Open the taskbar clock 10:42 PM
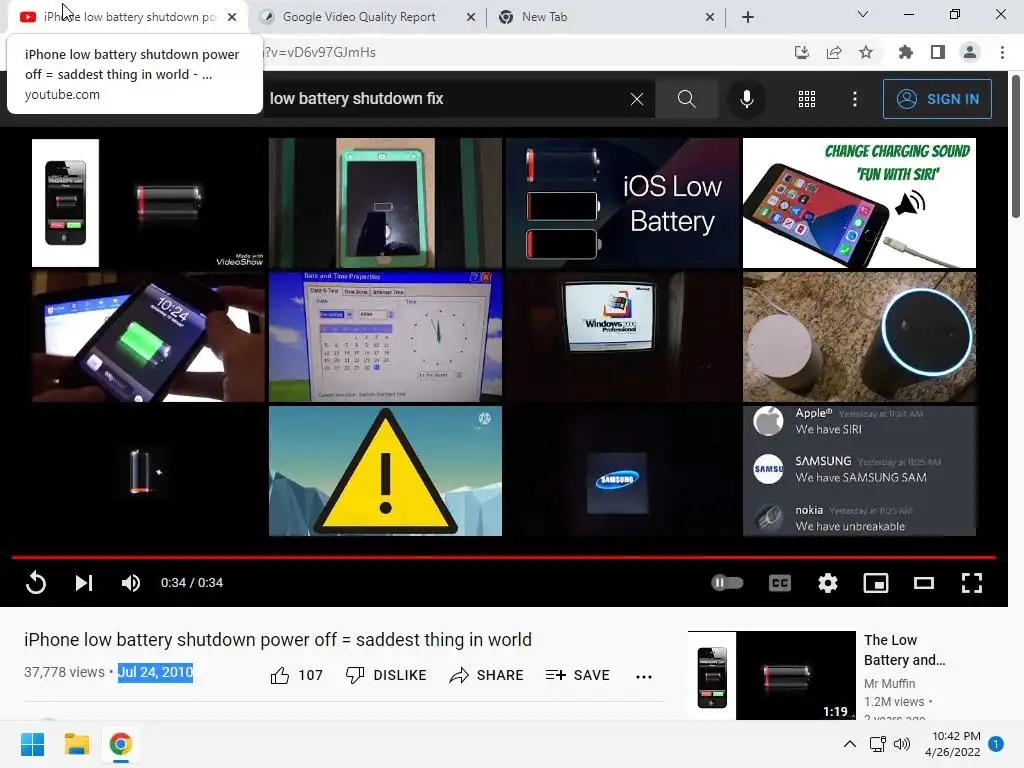Screen dimensions: 1024x768 953,744
